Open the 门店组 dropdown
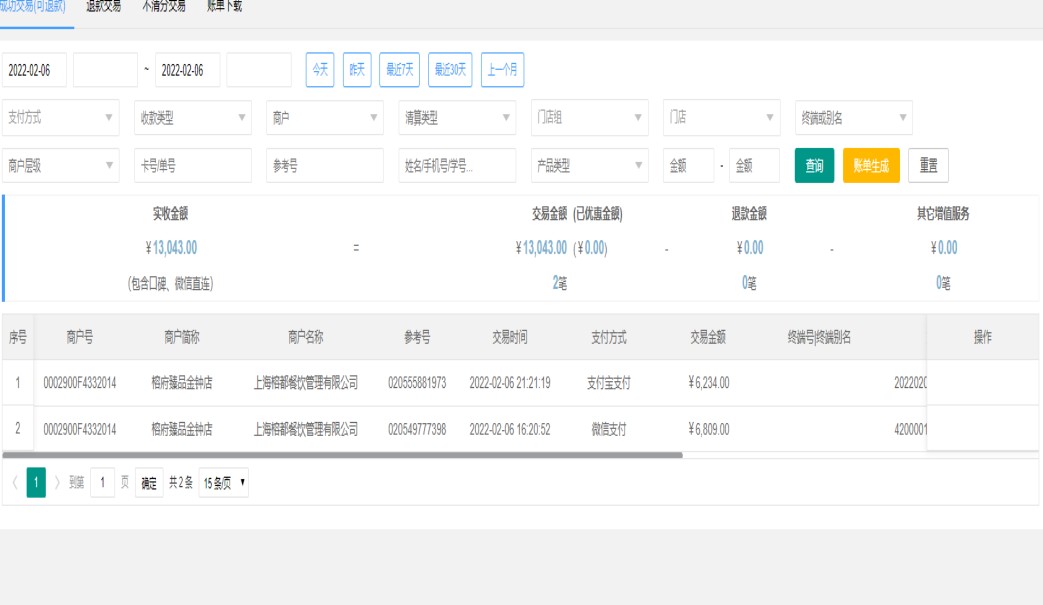 click(x=589, y=118)
